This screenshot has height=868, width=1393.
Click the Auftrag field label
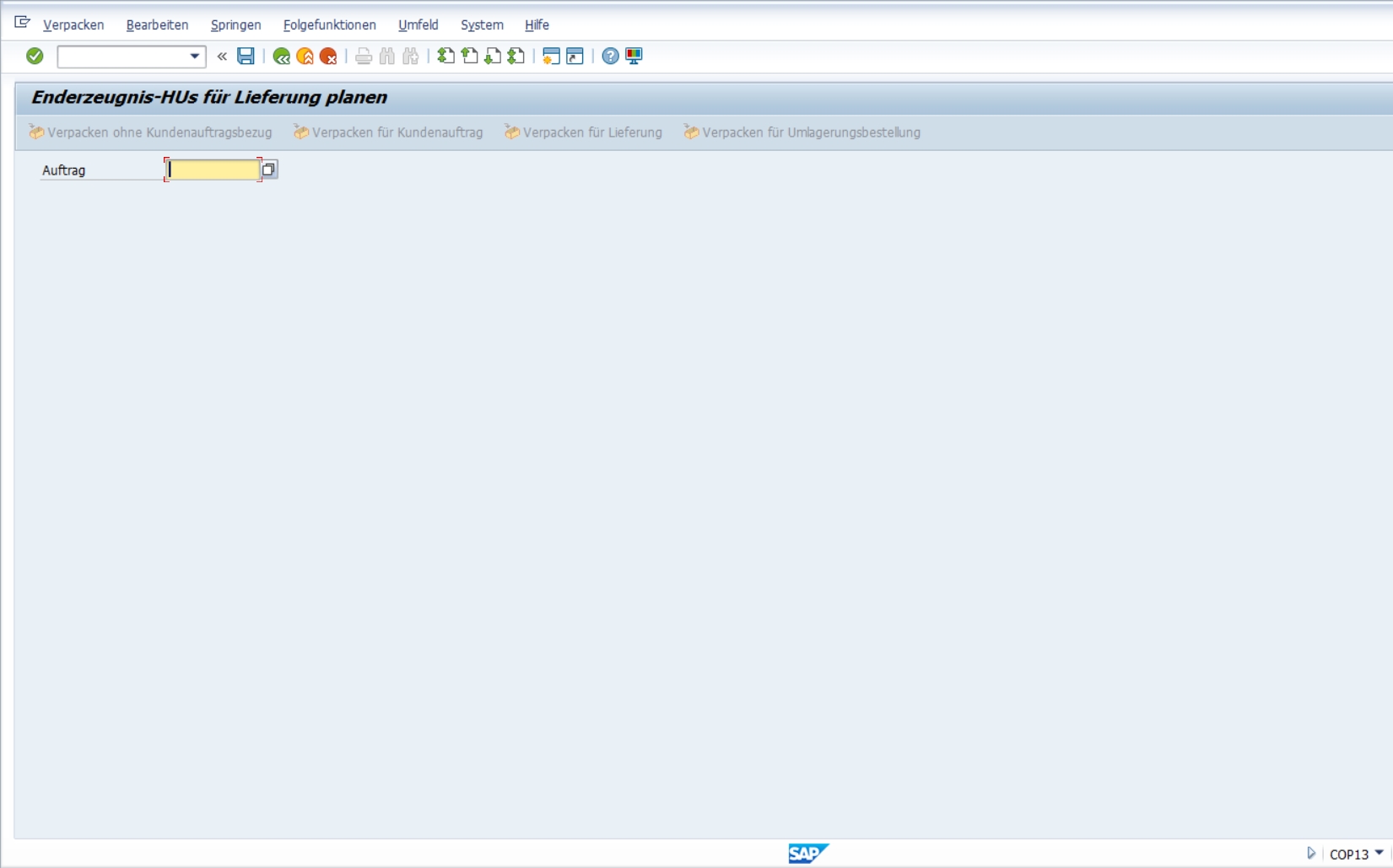tap(64, 170)
